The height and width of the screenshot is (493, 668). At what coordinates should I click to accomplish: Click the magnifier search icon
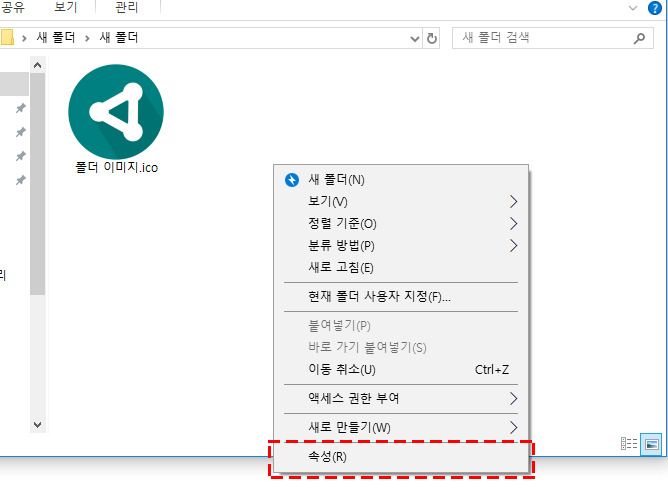point(639,38)
